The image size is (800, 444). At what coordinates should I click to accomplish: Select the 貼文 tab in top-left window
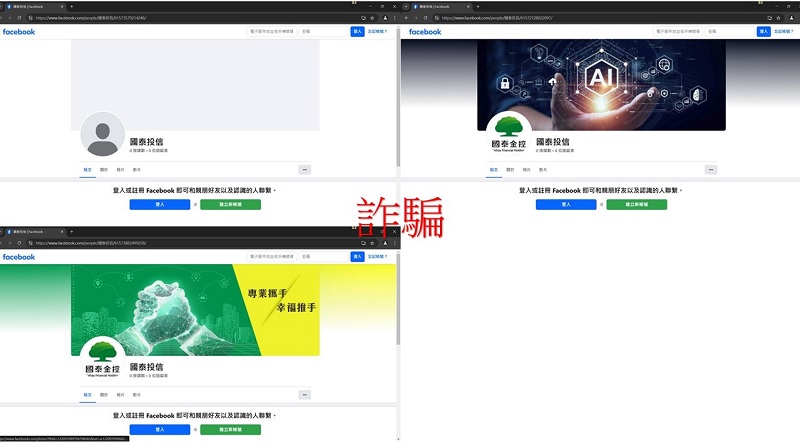[88, 169]
